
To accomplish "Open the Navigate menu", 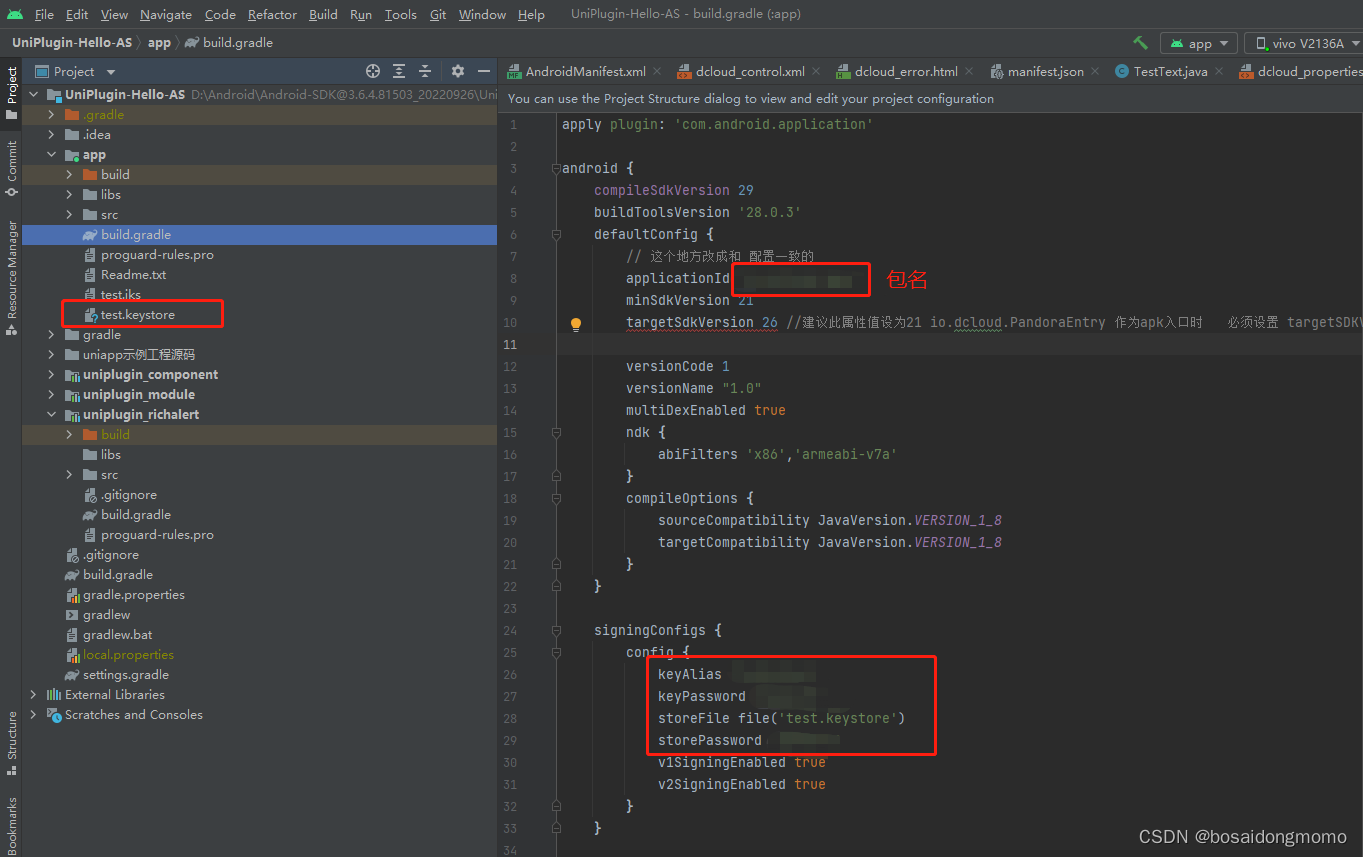I will coord(166,14).
